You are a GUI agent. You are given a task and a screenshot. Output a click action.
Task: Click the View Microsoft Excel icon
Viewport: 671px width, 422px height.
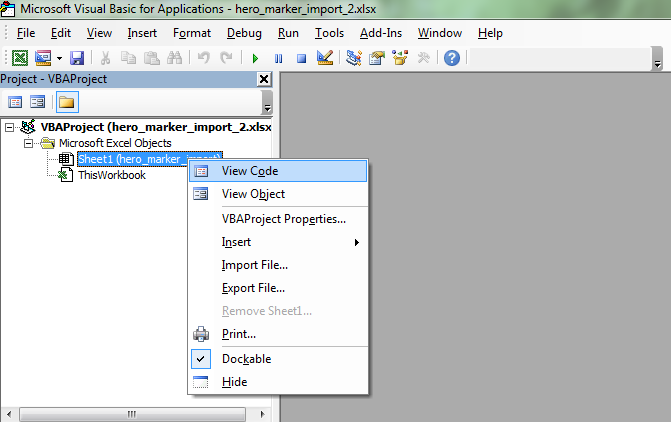[x=20, y=58]
